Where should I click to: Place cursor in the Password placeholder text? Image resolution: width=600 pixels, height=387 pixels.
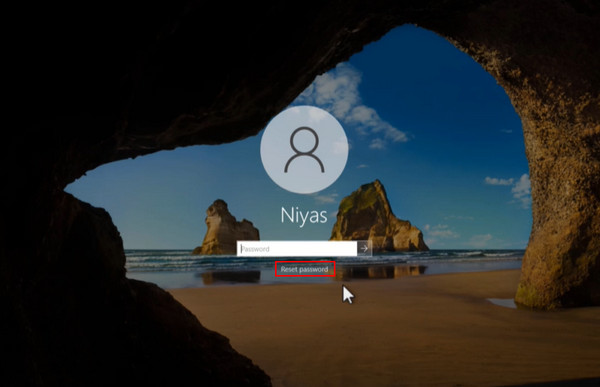[x=255, y=249]
